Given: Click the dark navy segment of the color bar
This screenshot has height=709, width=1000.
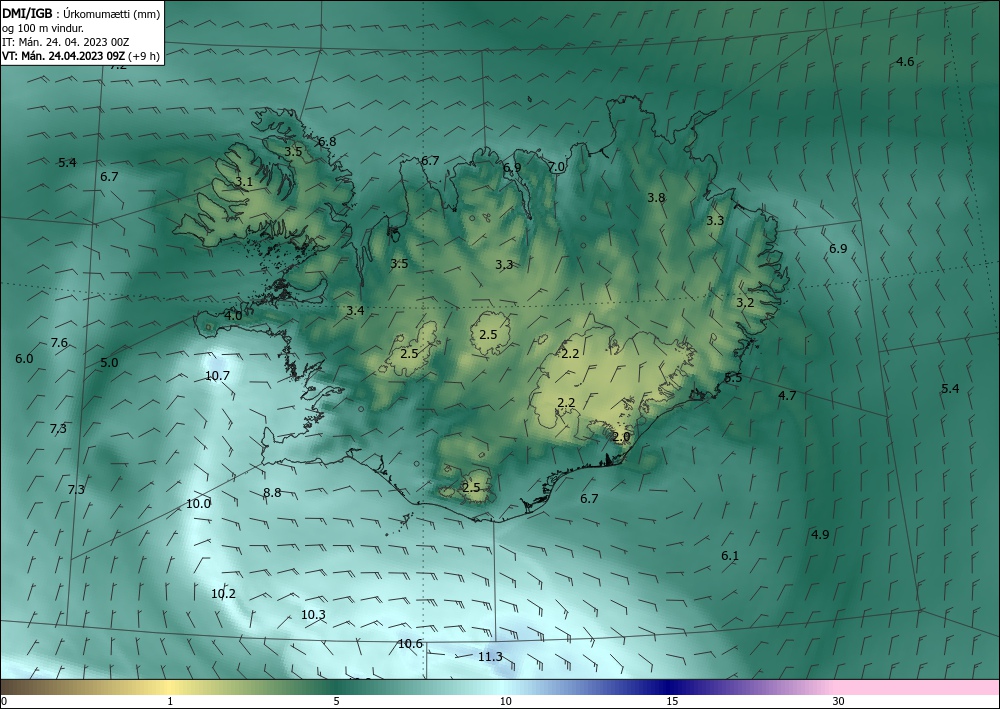Looking at the screenshot, I should 670,687.
